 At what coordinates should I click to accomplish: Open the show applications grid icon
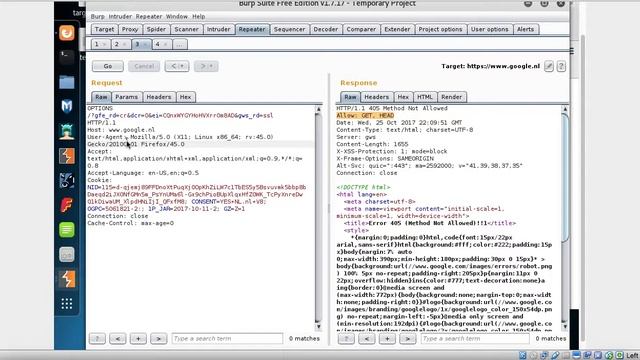tap(67, 304)
